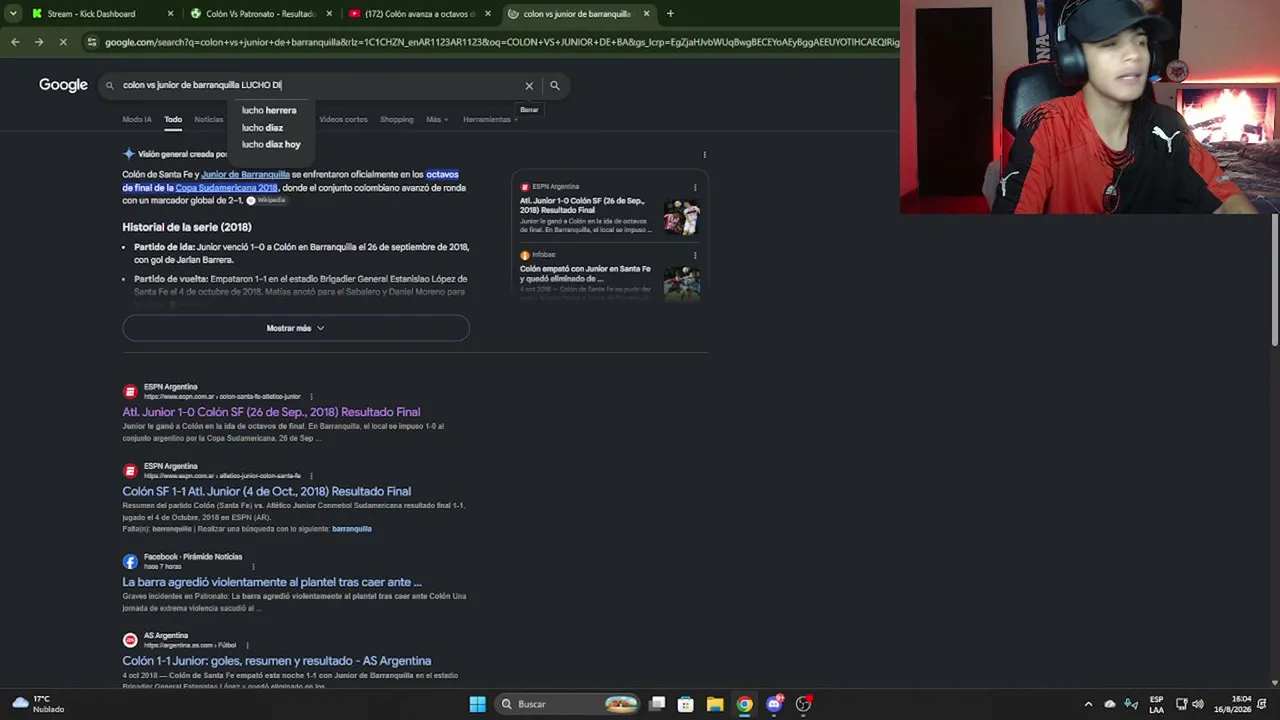Submit search with the magnifier icon
This screenshot has height=720, width=1280.
(555, 85)
